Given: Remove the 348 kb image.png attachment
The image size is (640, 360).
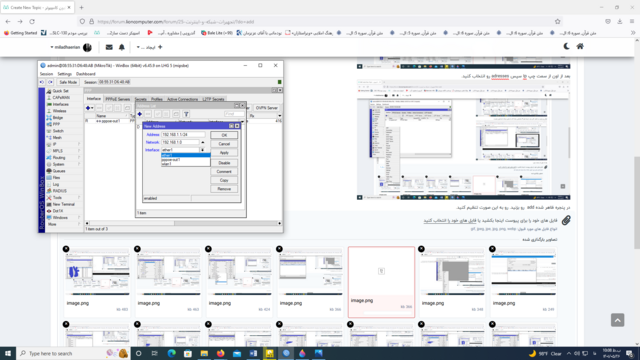Looking at the screenshot, I should pyautogui.click(x=421, y=249).
